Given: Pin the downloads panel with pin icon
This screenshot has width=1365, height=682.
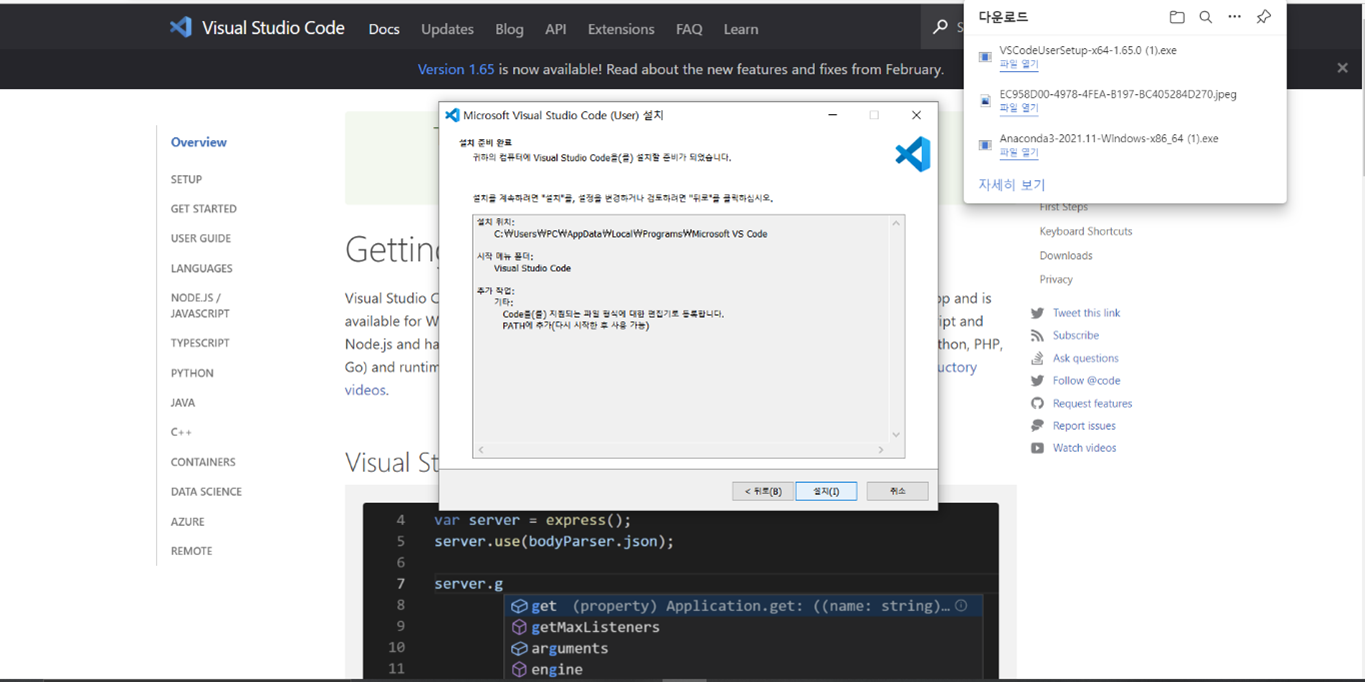Looking at the screenshot, I should tap(1263, 17).
